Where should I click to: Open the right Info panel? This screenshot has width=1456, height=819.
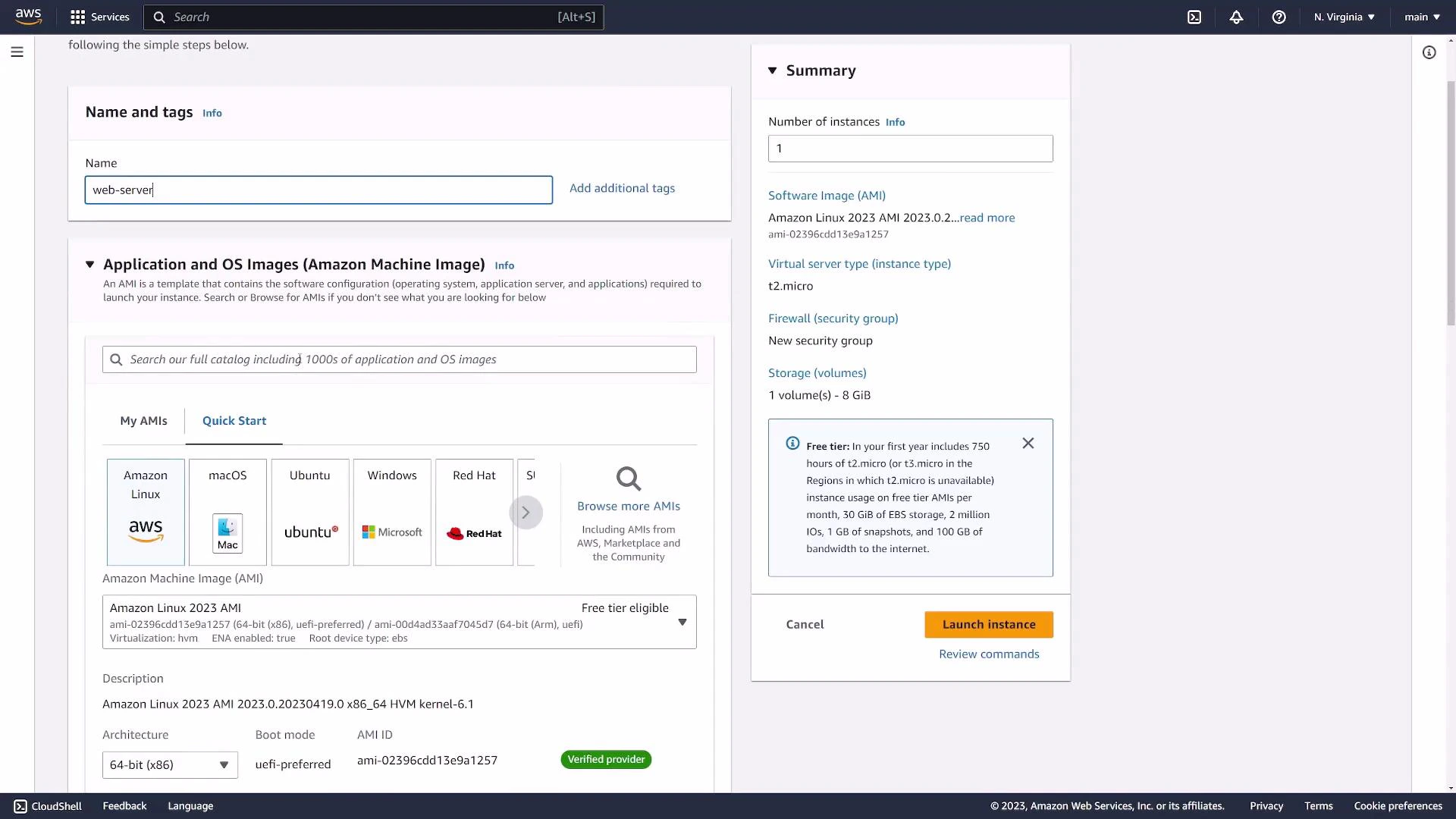click(1429, 52)
